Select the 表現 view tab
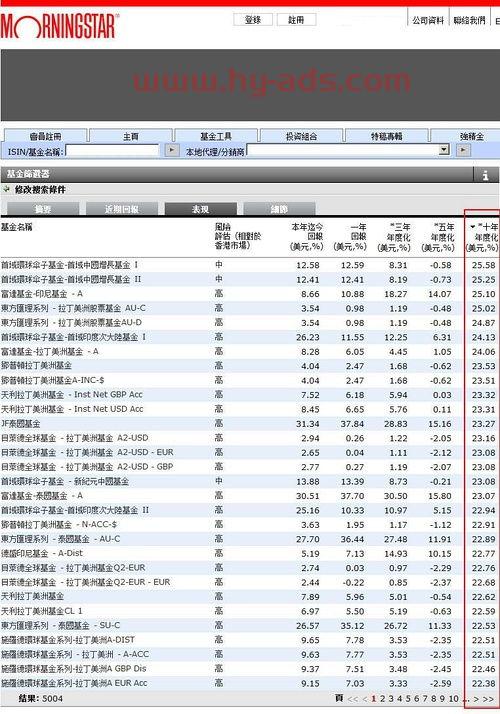Image resolution: width=500 pixels, height=714 pixels. coord(201,209)
